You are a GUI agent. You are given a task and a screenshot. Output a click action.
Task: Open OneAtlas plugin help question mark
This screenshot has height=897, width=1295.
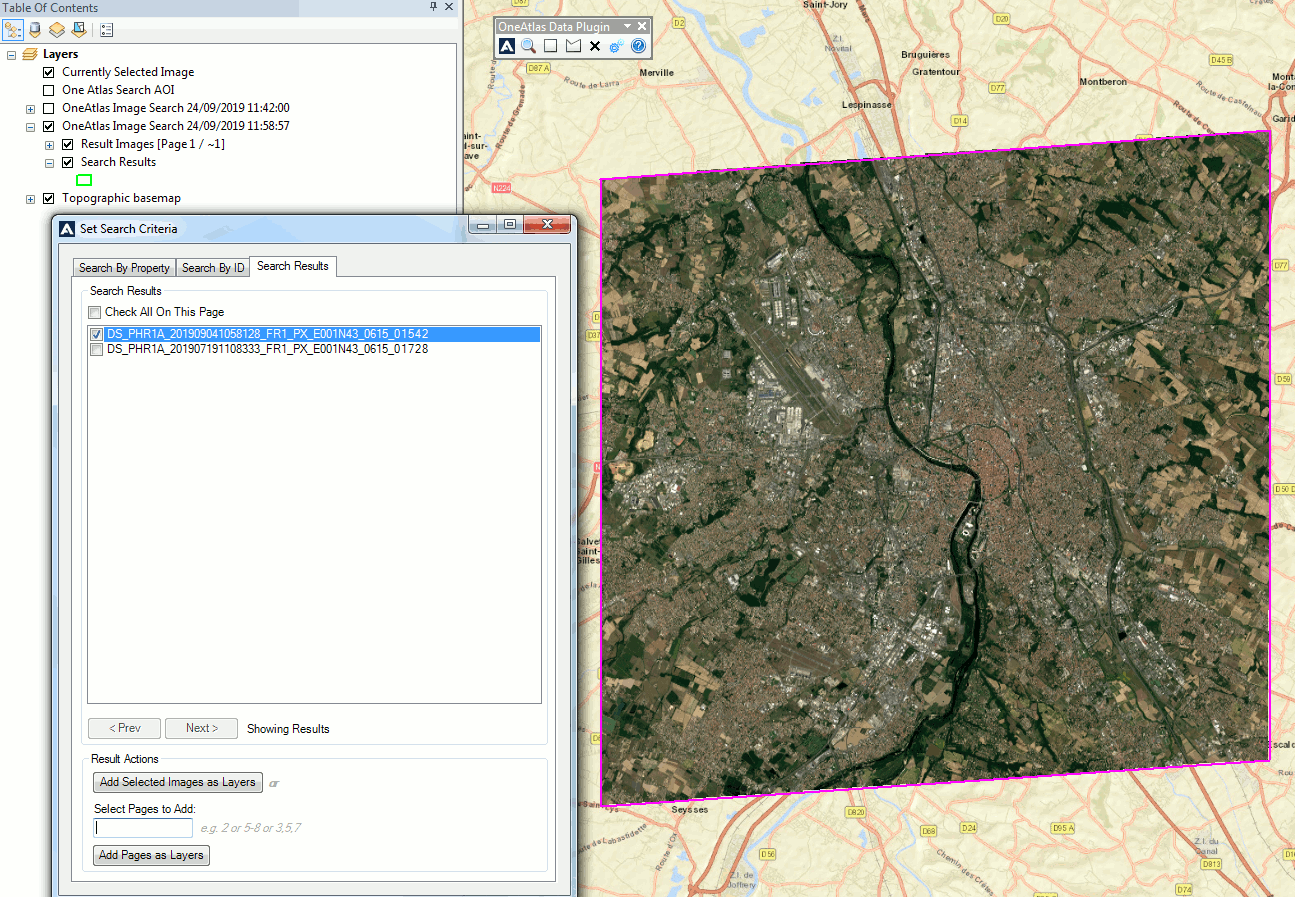[637, 46]
